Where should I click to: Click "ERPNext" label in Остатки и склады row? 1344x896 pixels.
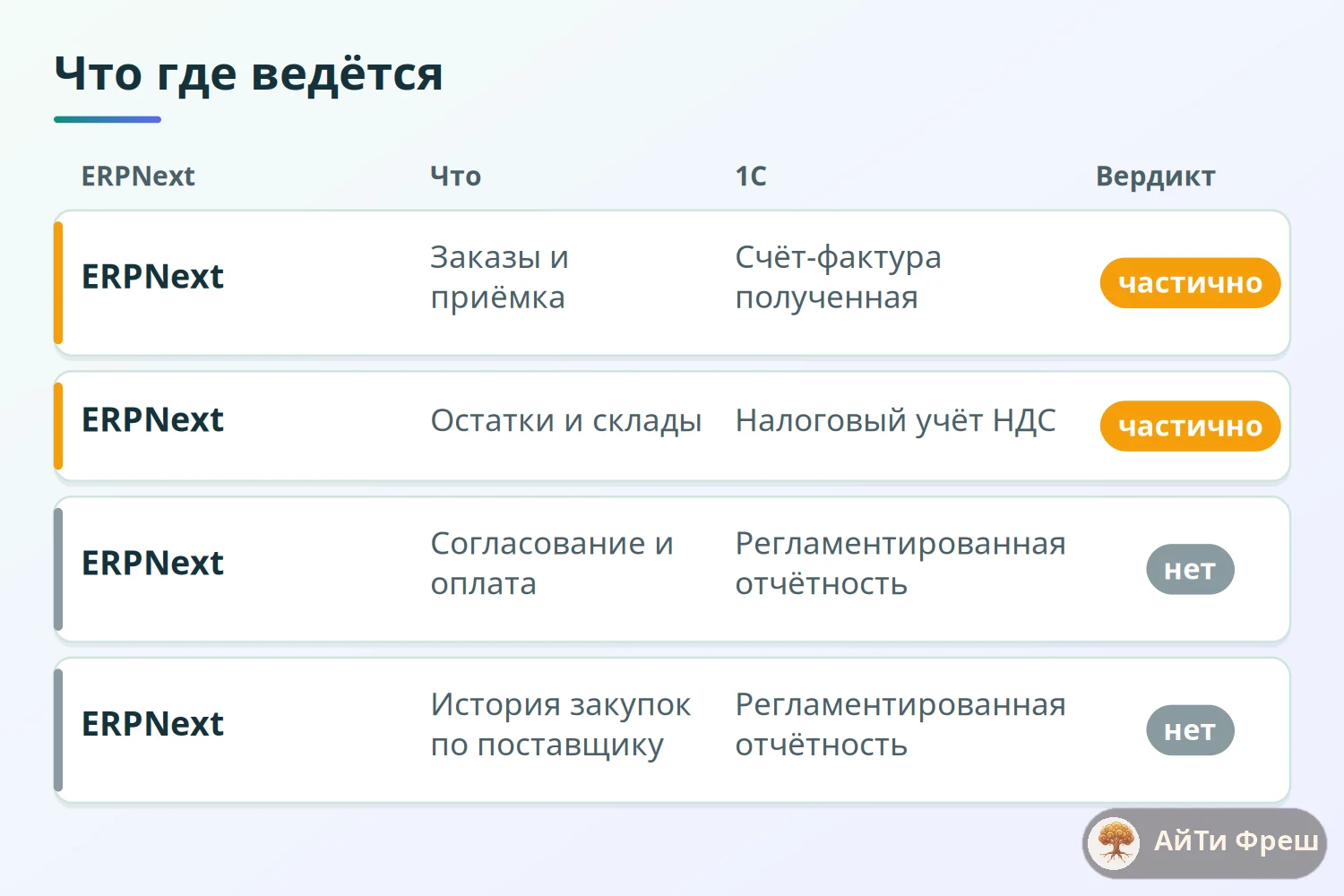click(x=152, y=420)
